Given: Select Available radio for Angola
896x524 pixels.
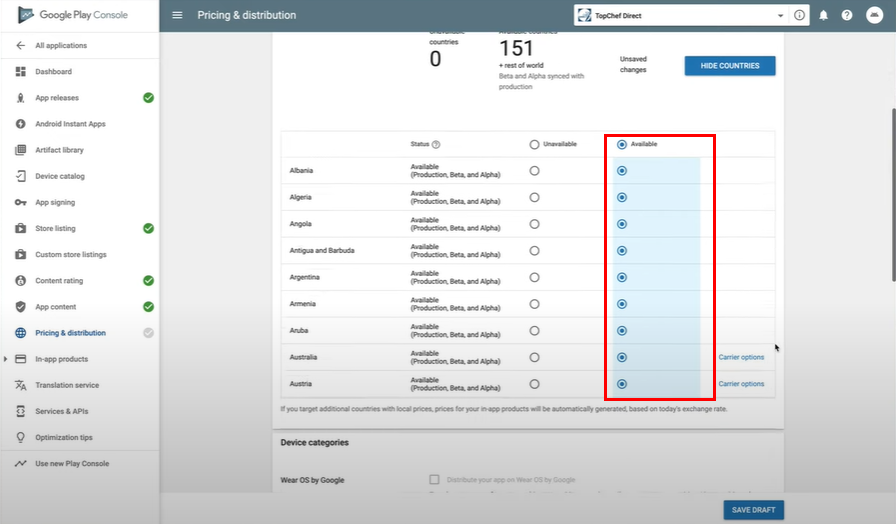Looking at the screenshot, I should (622, 224).
